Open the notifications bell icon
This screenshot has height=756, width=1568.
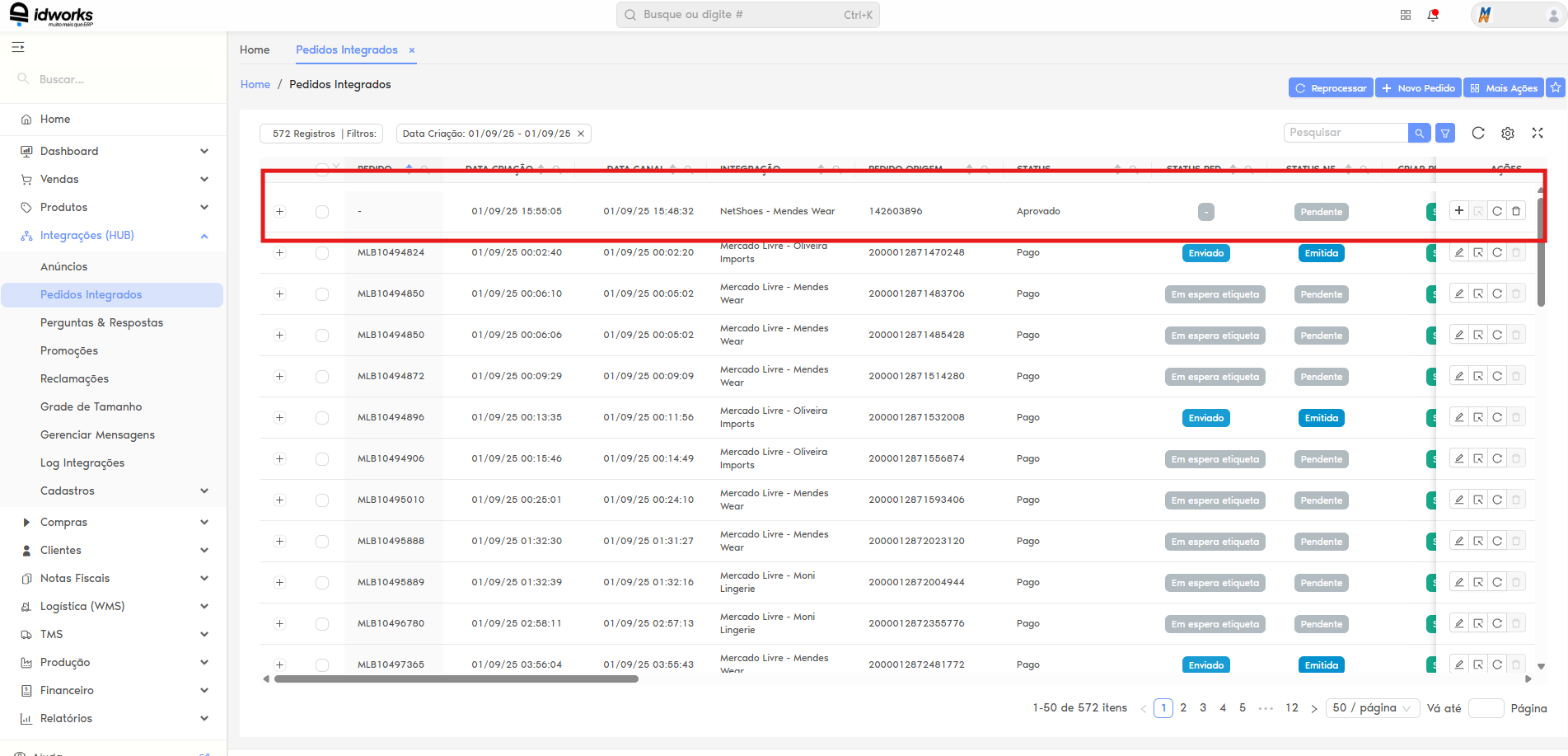click(x=1433, y=15)
